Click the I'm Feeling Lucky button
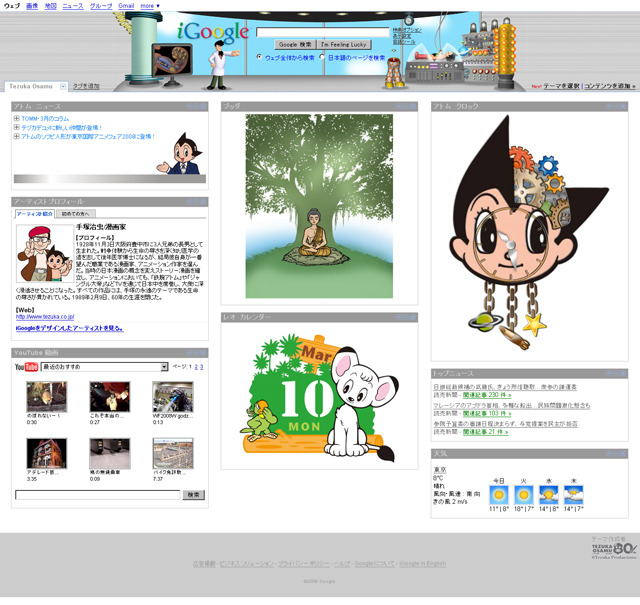 344,44
